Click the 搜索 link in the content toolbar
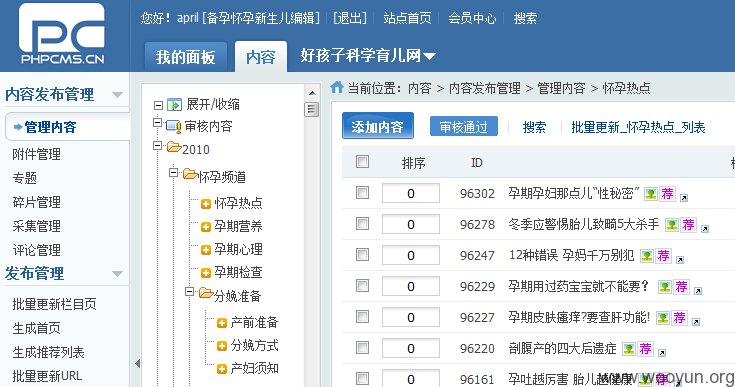Image resolution: width=735 pixels, height=387 pixels. 534,127
